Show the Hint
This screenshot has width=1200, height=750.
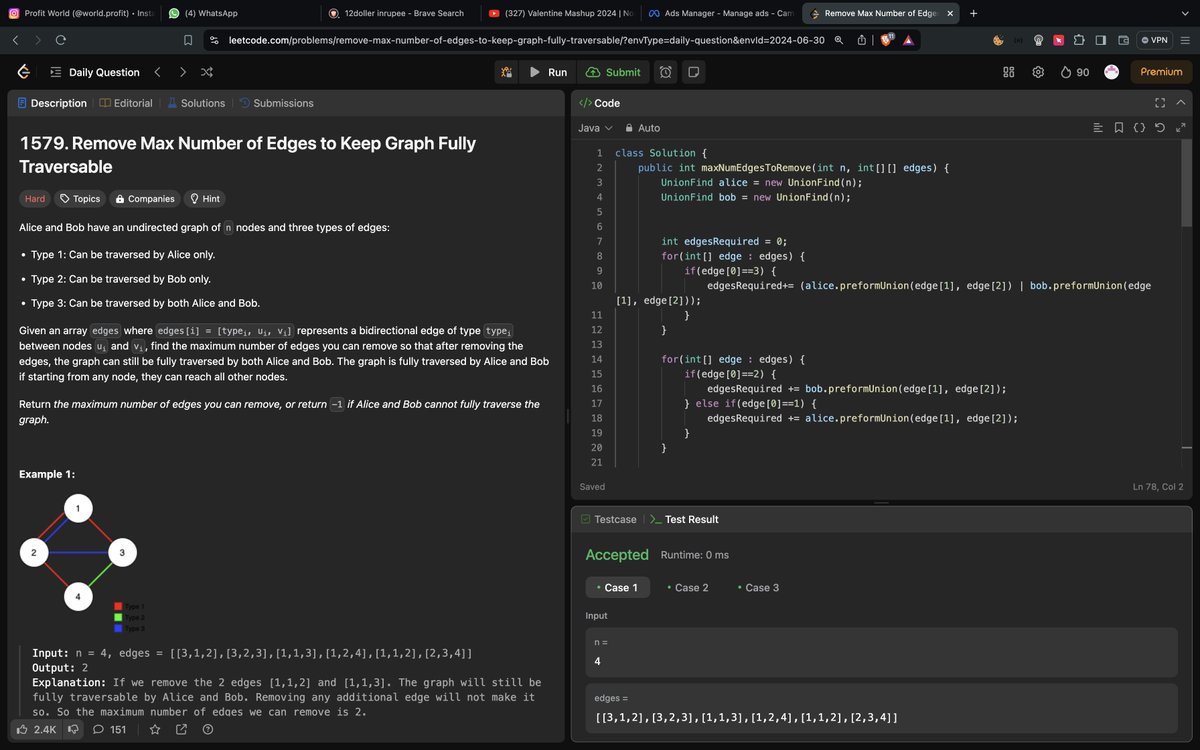click(x=205, y=199)
